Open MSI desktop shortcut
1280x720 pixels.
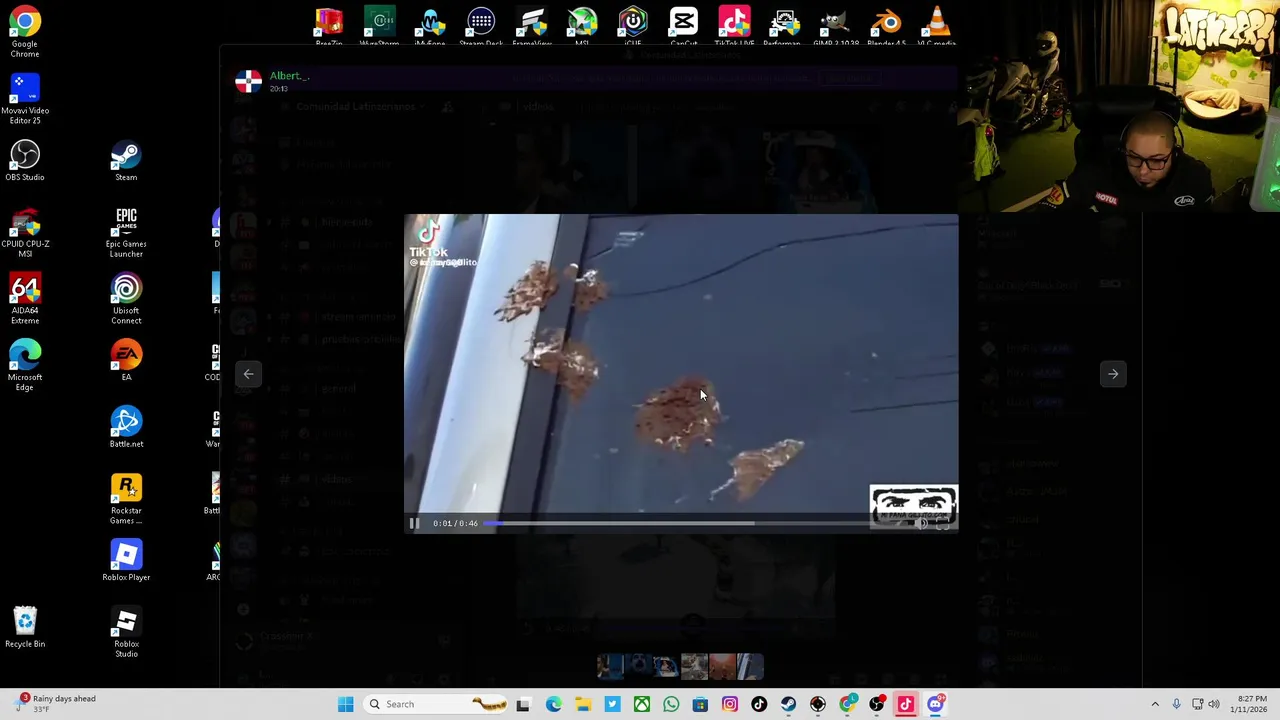point(582,26)
